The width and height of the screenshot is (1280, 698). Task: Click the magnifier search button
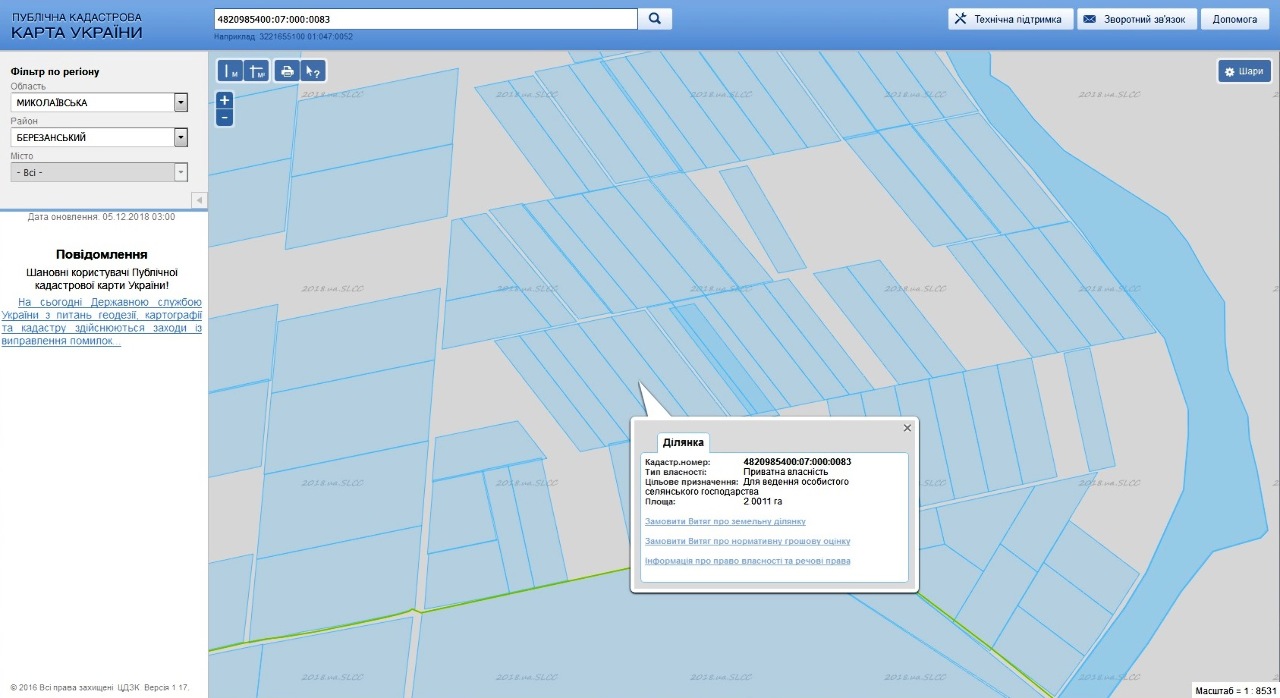coord(655,19)
